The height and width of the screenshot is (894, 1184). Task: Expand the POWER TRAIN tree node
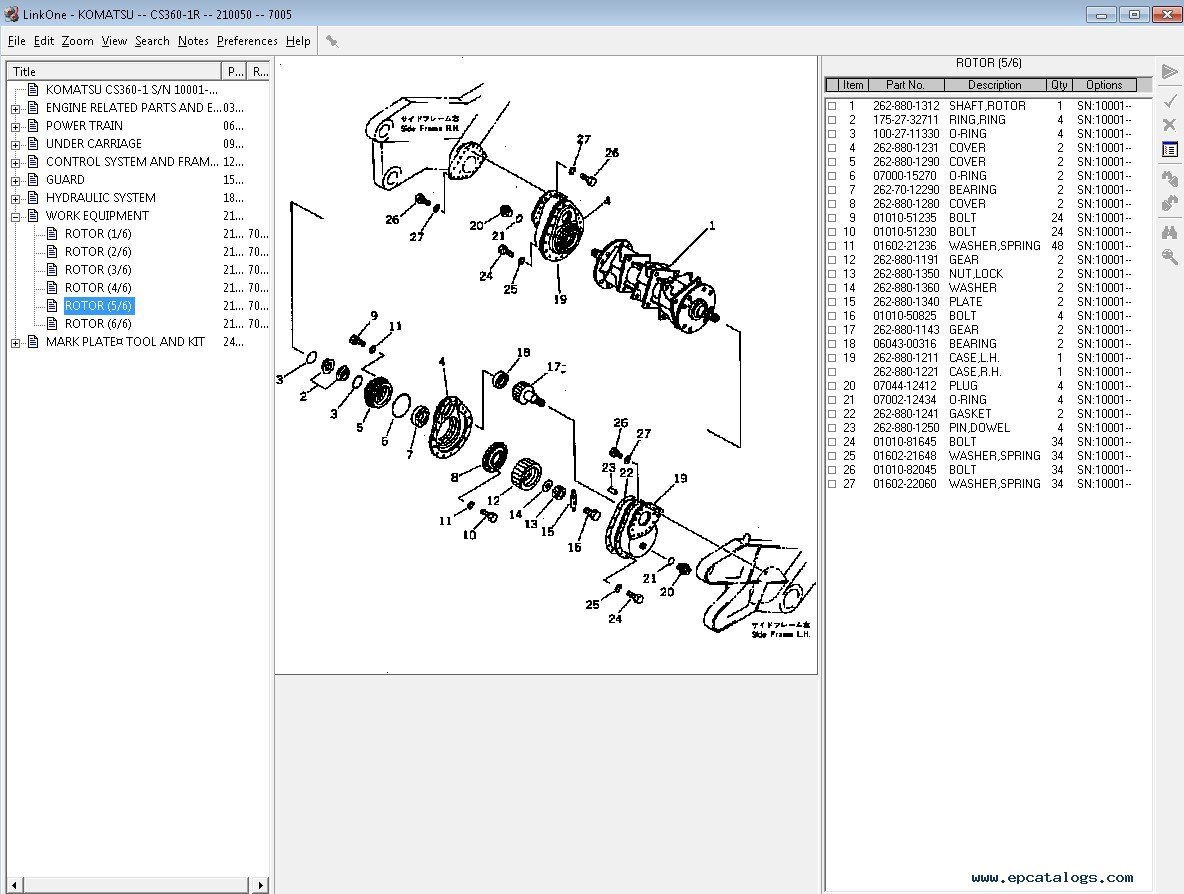[x=15, y=126]
